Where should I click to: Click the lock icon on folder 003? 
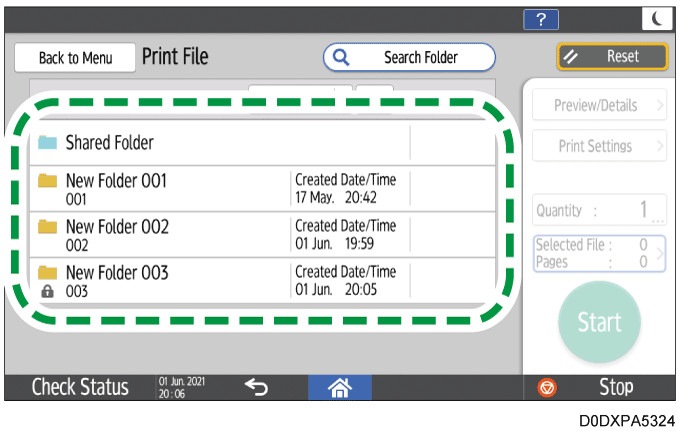click(47, 291)
